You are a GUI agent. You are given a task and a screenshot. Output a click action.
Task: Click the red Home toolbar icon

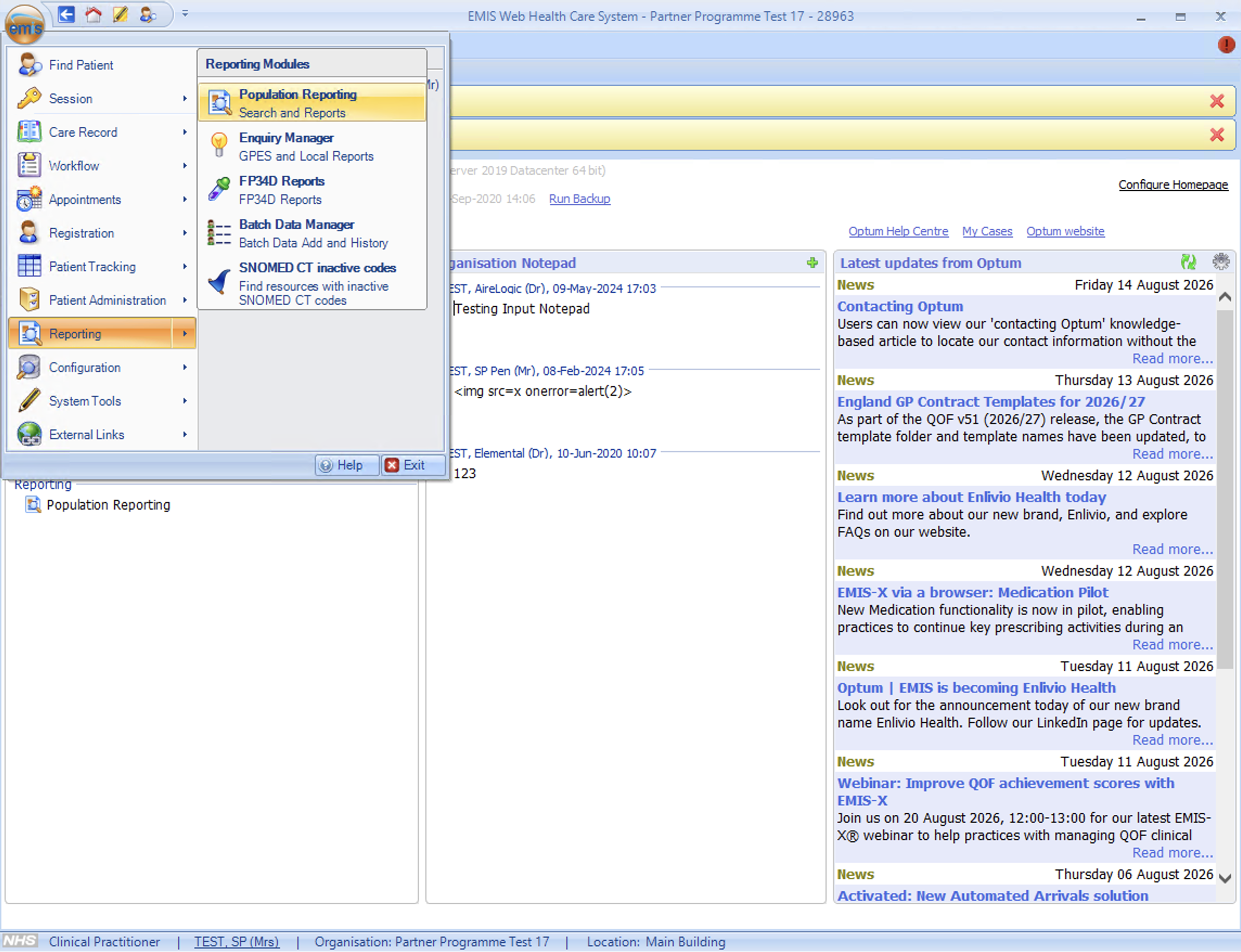coord(93,14)
